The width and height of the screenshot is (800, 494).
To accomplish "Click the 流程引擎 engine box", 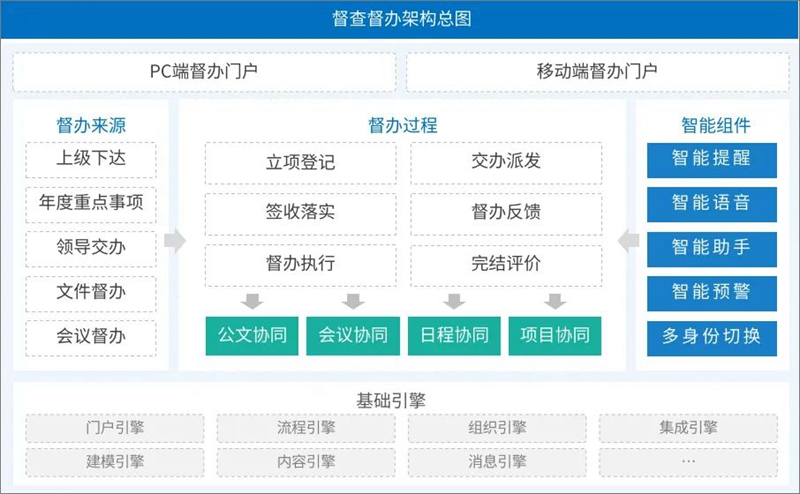I will click(306, 428).
